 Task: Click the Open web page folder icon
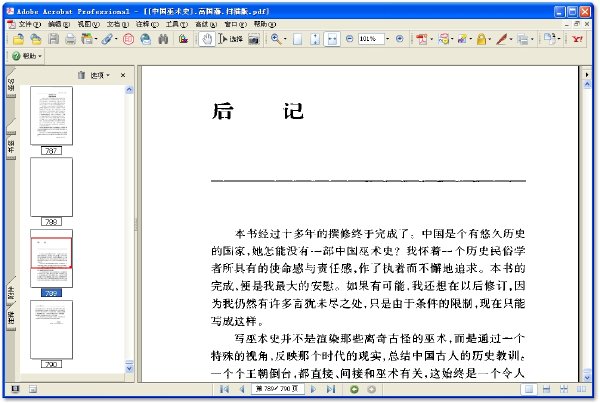tap(36, 39)
